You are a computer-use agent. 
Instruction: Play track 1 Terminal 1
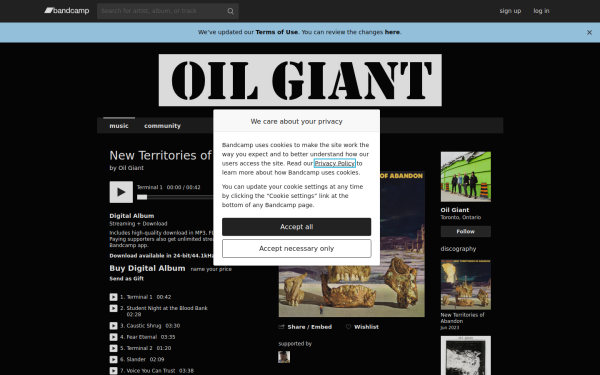click(x=113, y=297)
